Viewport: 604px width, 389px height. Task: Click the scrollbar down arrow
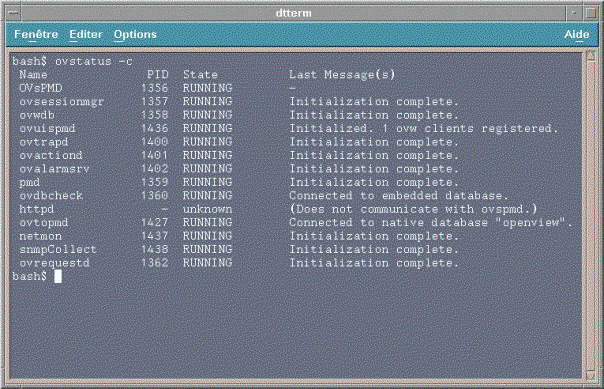click(591, 375)
